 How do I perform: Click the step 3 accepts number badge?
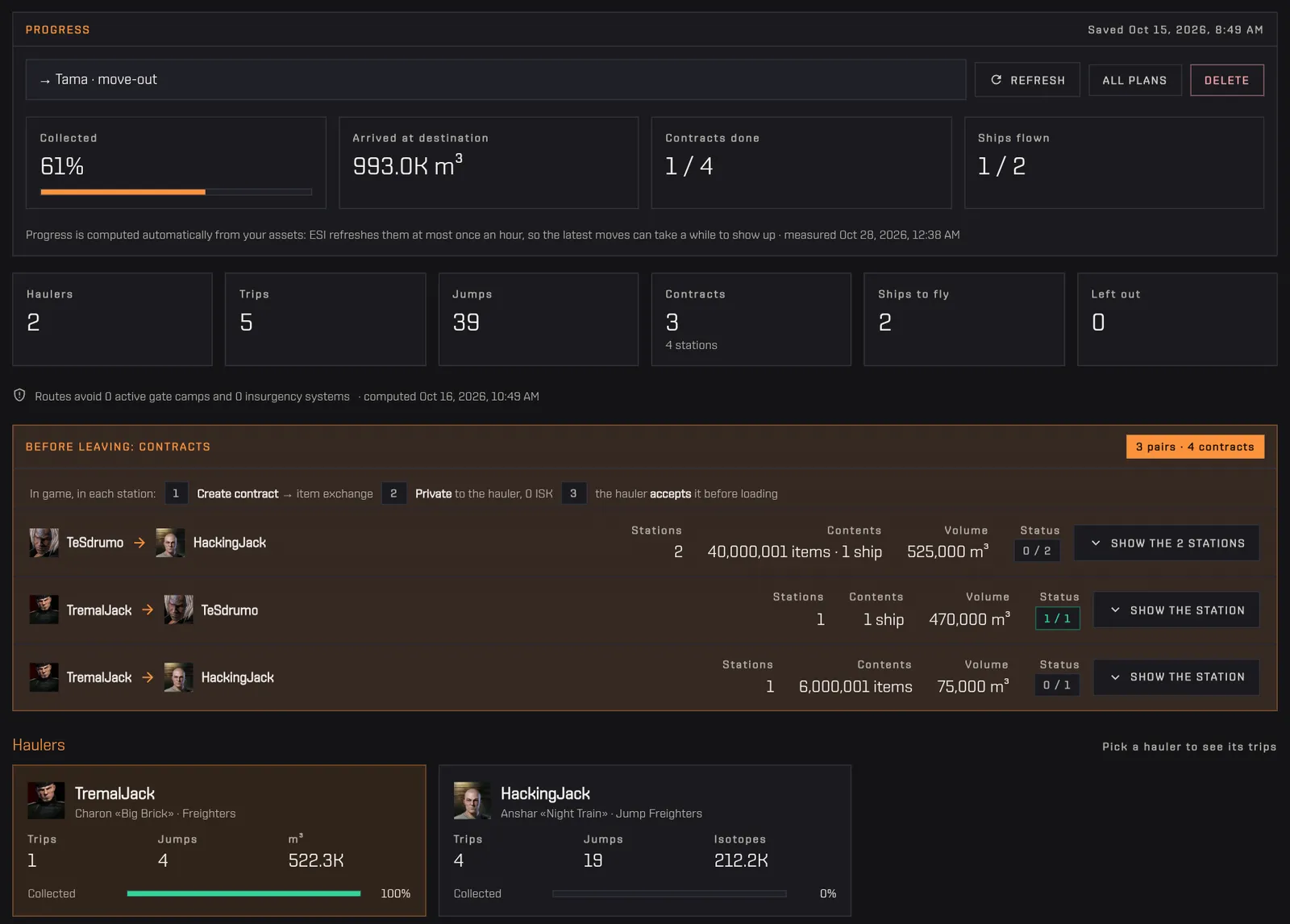coord(573,493)
